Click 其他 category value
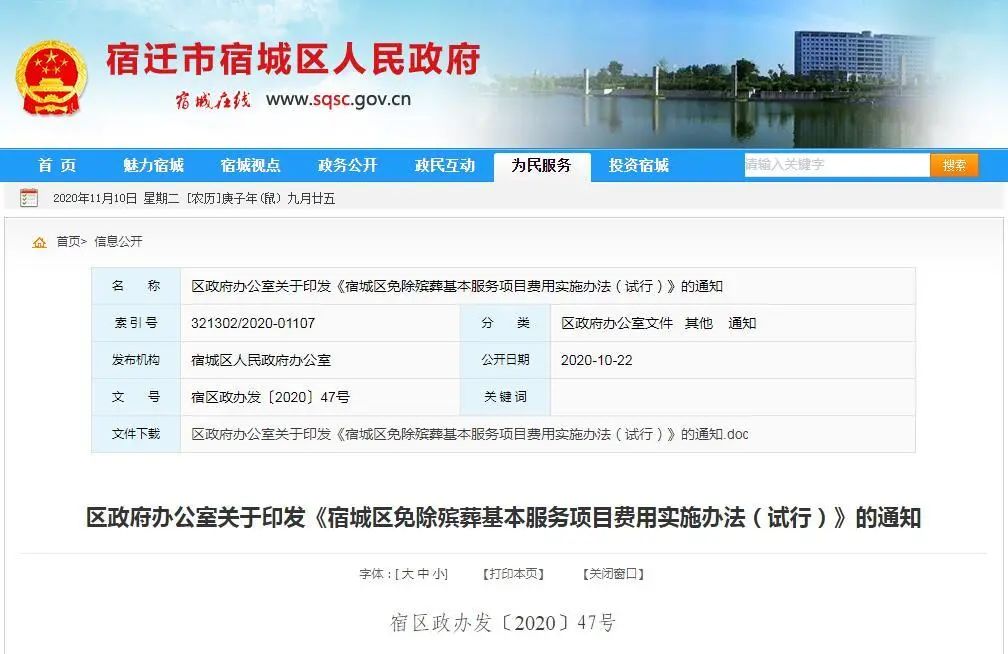Image resolution: width=1008 pixels, height=654 pixels. pyautogui.click(x=699, y=323)
